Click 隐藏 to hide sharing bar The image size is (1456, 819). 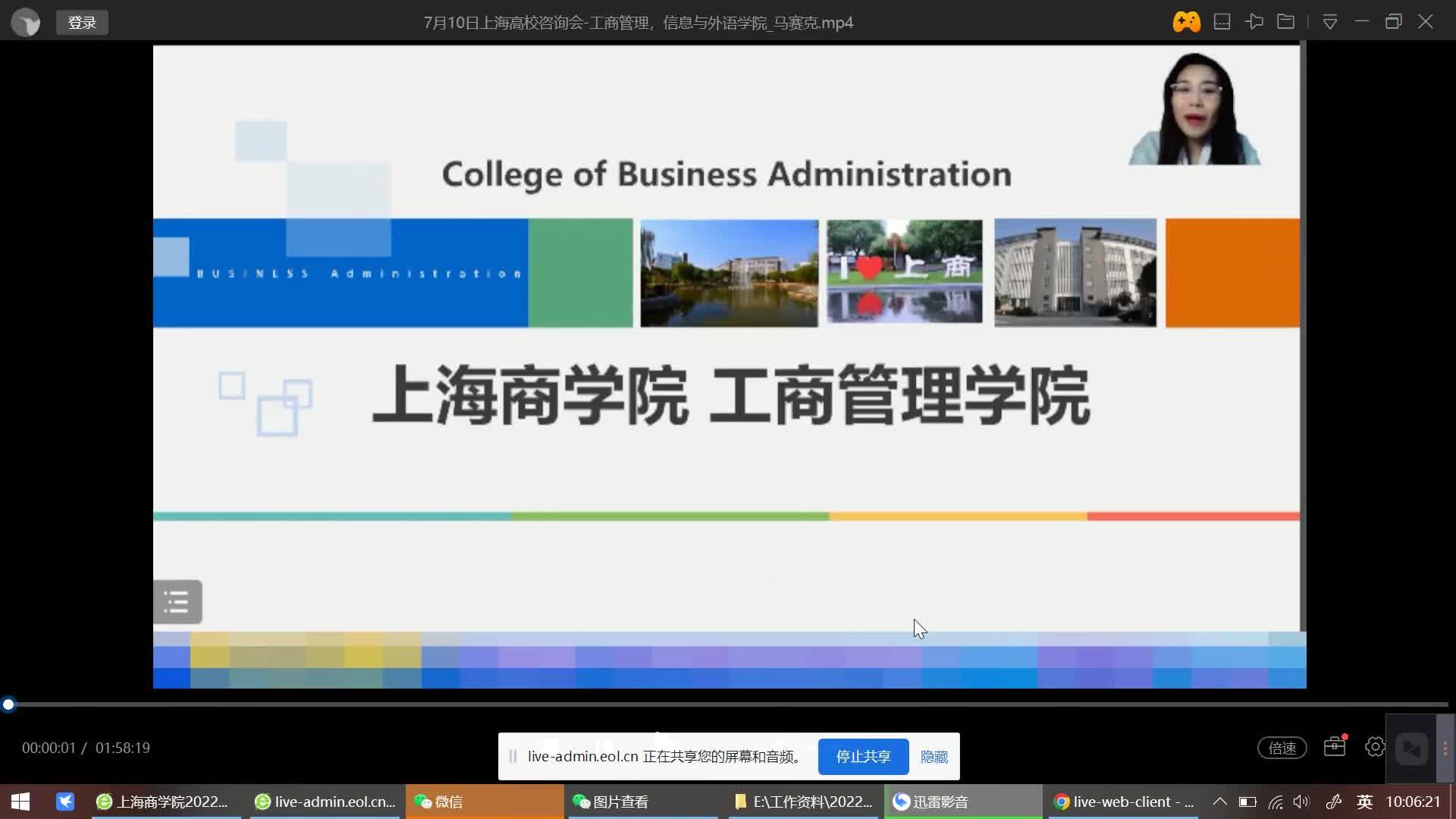pyautogui.click(x=934, y=757)
